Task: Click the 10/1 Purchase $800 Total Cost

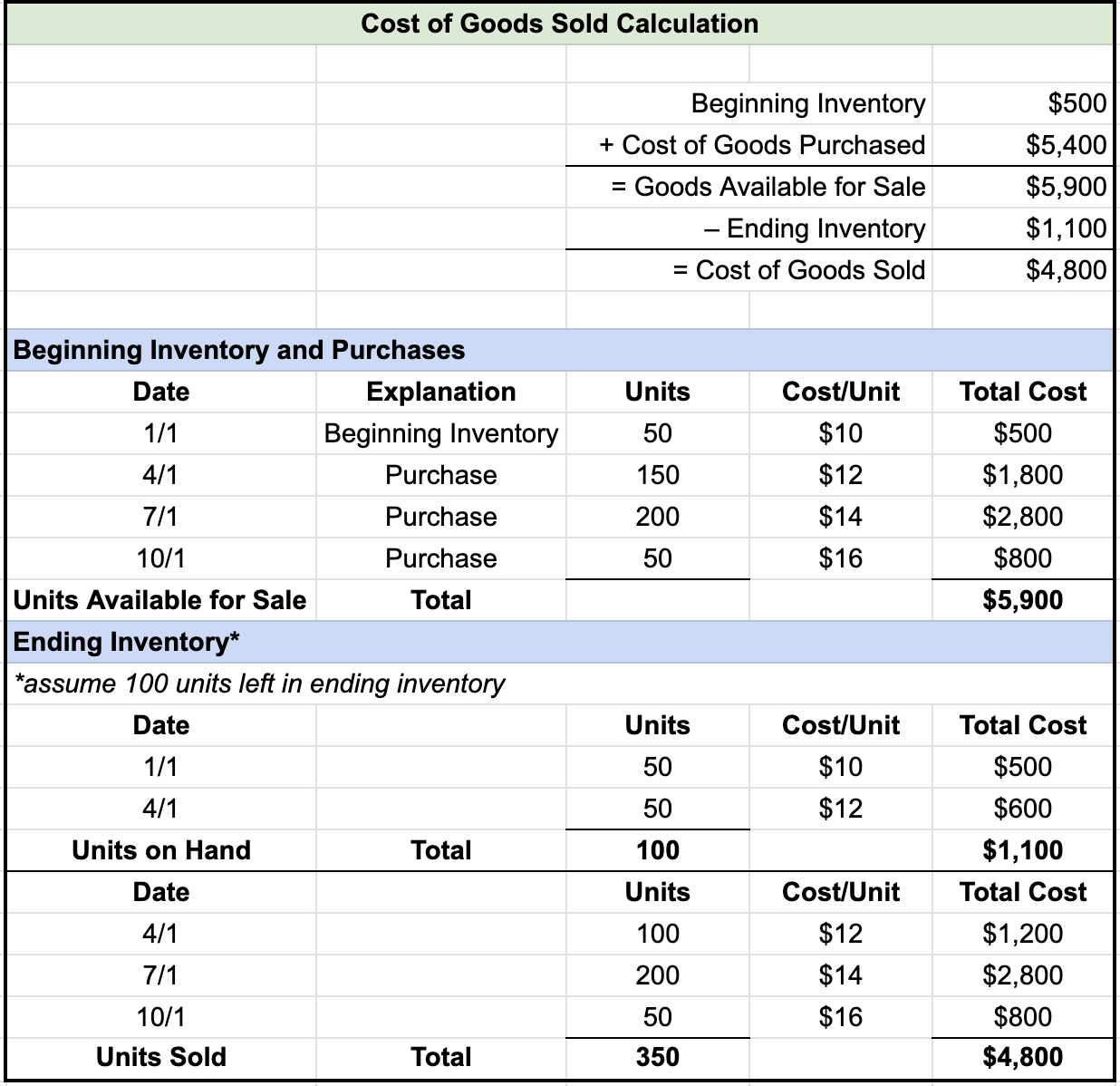Action: click(x=1022, y=558)
